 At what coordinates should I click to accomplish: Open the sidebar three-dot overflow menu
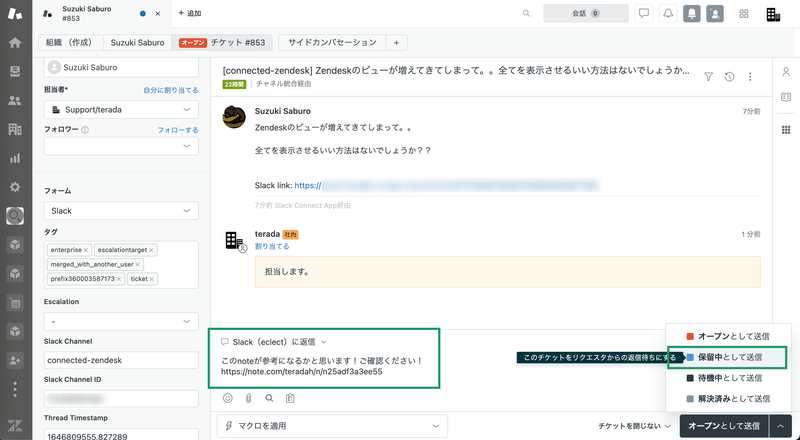click(15, 389)
